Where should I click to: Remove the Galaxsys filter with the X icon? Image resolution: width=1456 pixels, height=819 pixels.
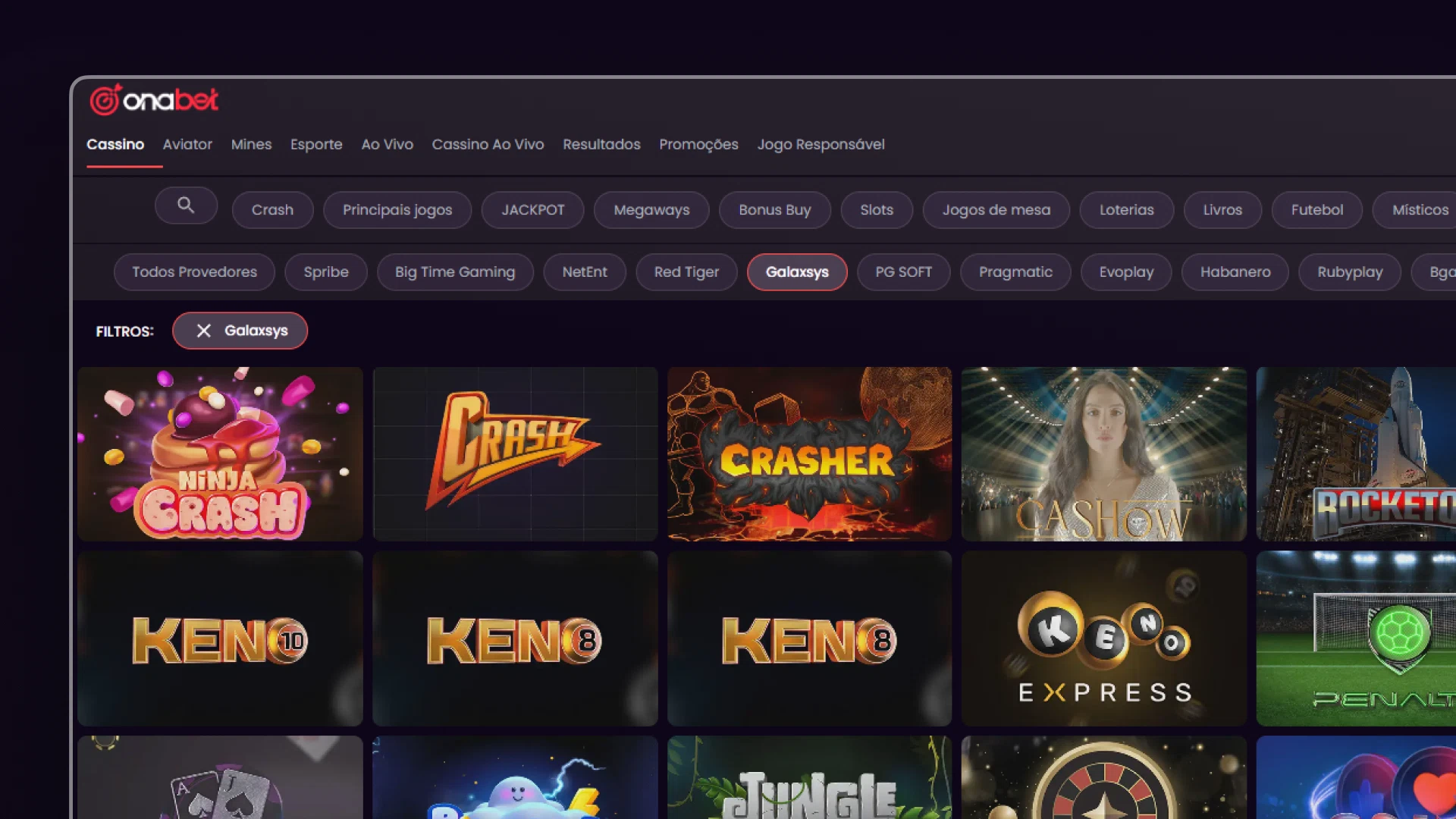pos(203,330)
